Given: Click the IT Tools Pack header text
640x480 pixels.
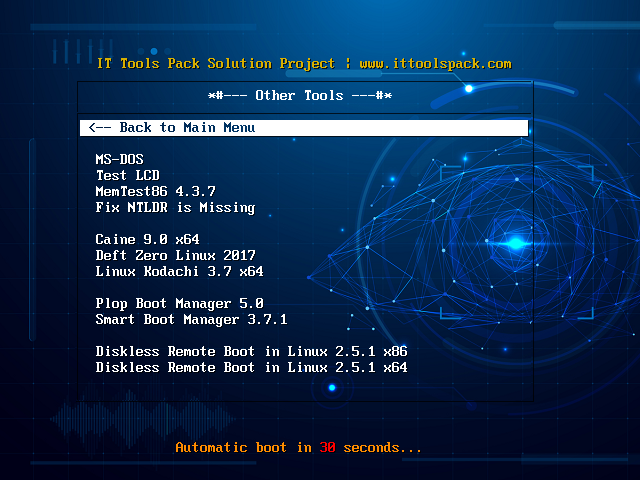Looking at the screenshot, I should point(304,64).
